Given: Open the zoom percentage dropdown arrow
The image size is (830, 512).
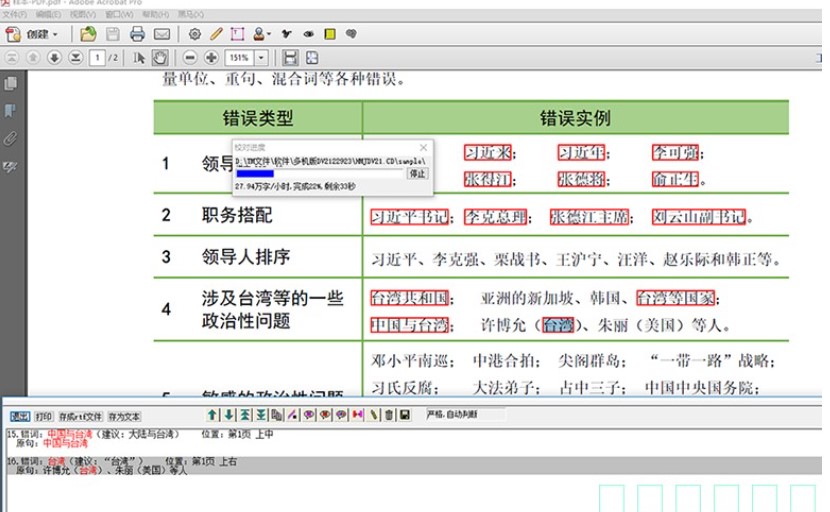Looking at the screenshot, I should click(261, 57).
